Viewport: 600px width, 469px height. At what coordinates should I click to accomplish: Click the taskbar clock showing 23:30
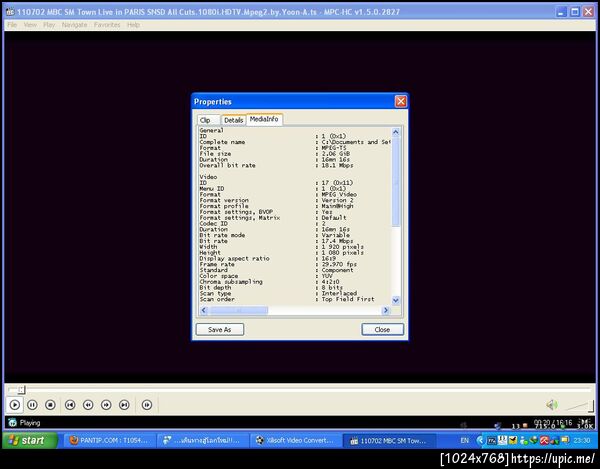click(x=582, y=440)
